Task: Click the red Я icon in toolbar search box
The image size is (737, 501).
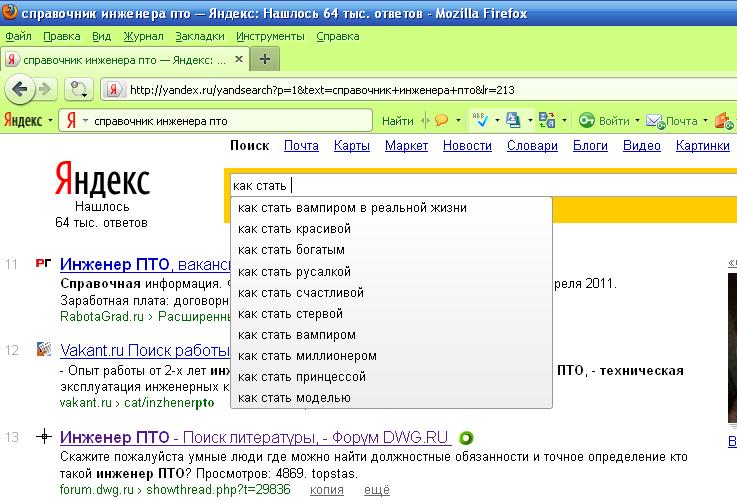Action: [71, 121]
